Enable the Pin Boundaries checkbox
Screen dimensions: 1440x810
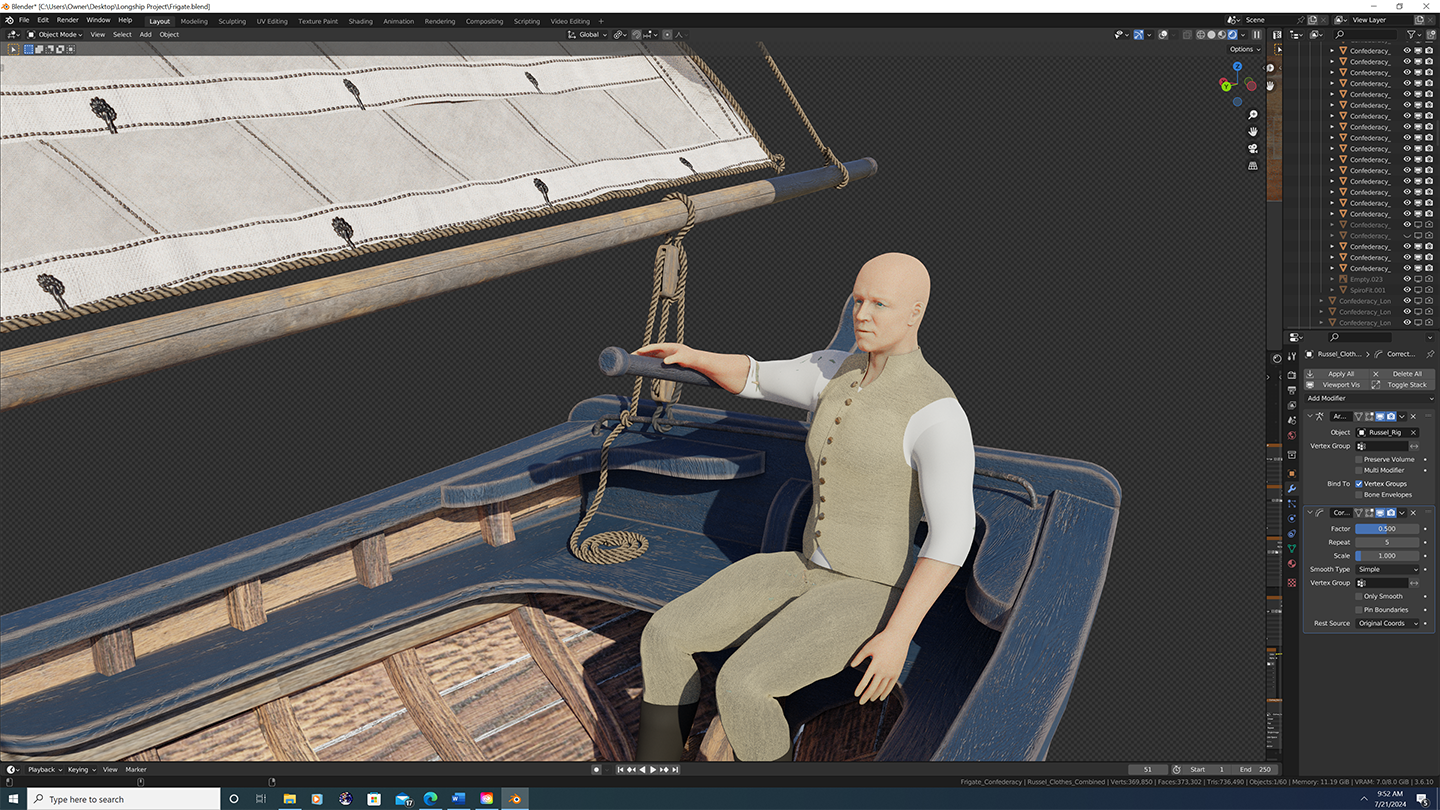pos(1359,610)
